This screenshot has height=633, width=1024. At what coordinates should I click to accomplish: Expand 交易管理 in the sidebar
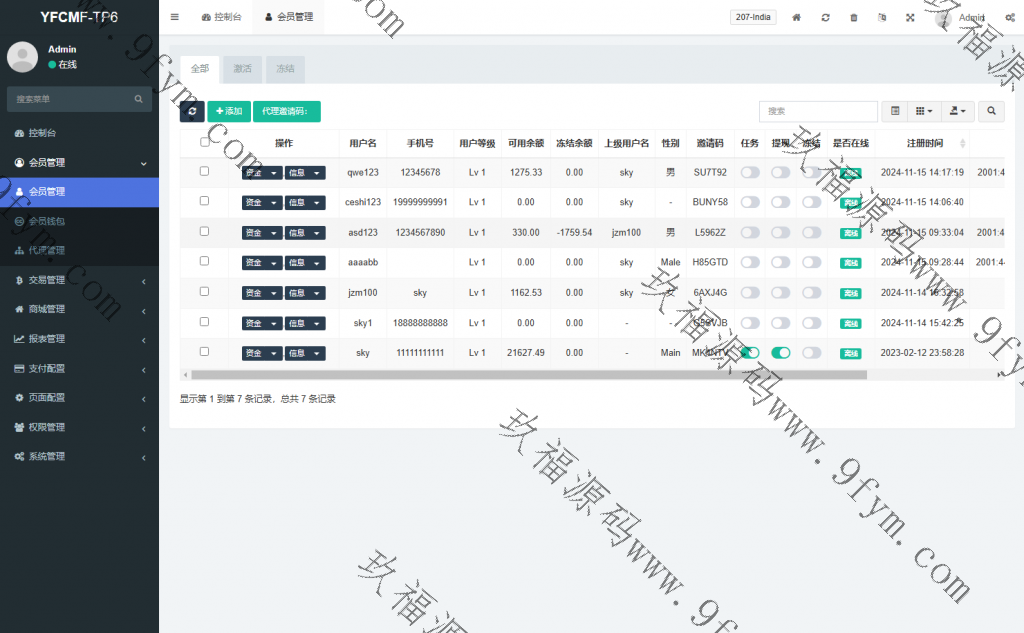tap(79, 280)
